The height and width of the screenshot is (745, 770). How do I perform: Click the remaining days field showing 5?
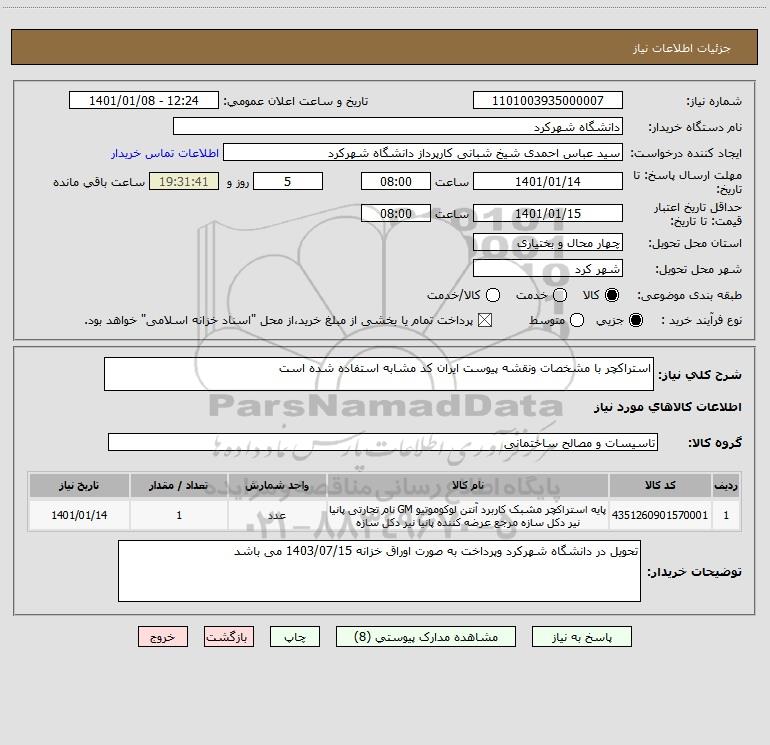pyautogui.click(x=288, y=181)
